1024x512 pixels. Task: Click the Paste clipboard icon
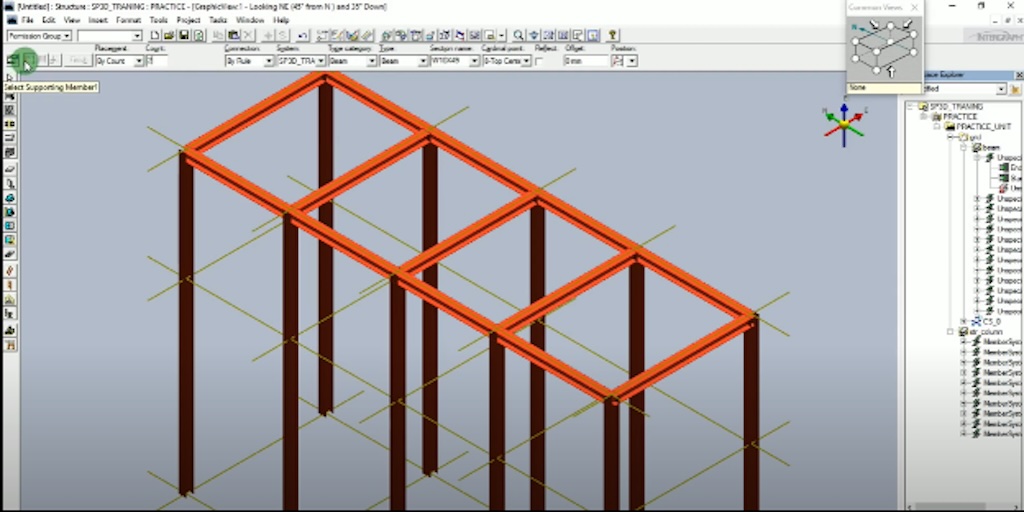click(x=233, y=35)
